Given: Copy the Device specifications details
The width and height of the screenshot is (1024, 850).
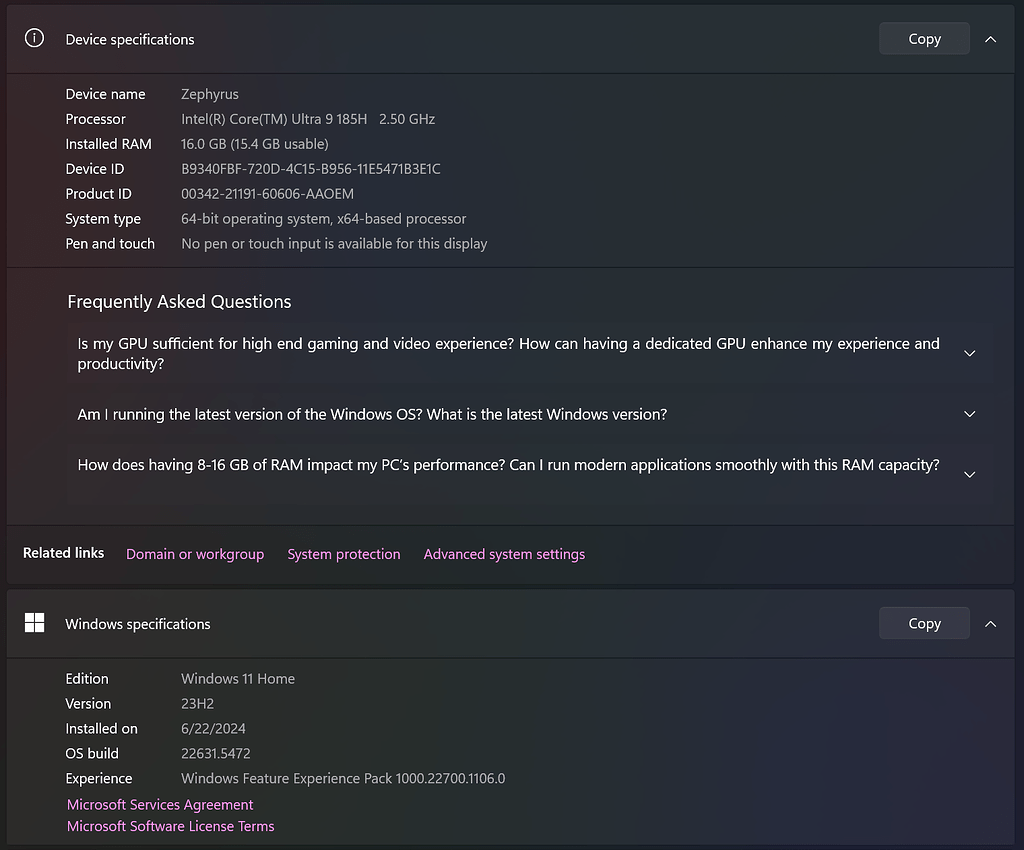Looking at the screenshot, I should [x=923, y=38].
